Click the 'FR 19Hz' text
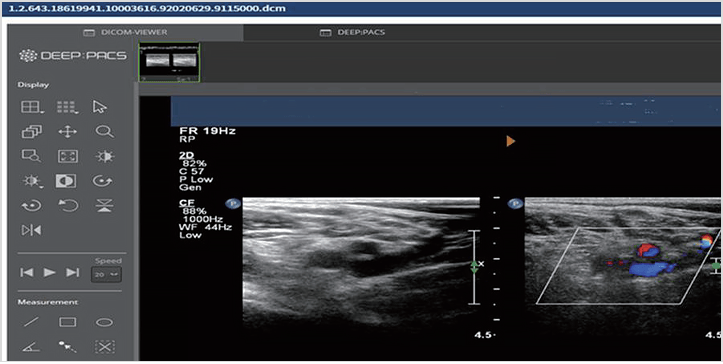 [207, 131]
